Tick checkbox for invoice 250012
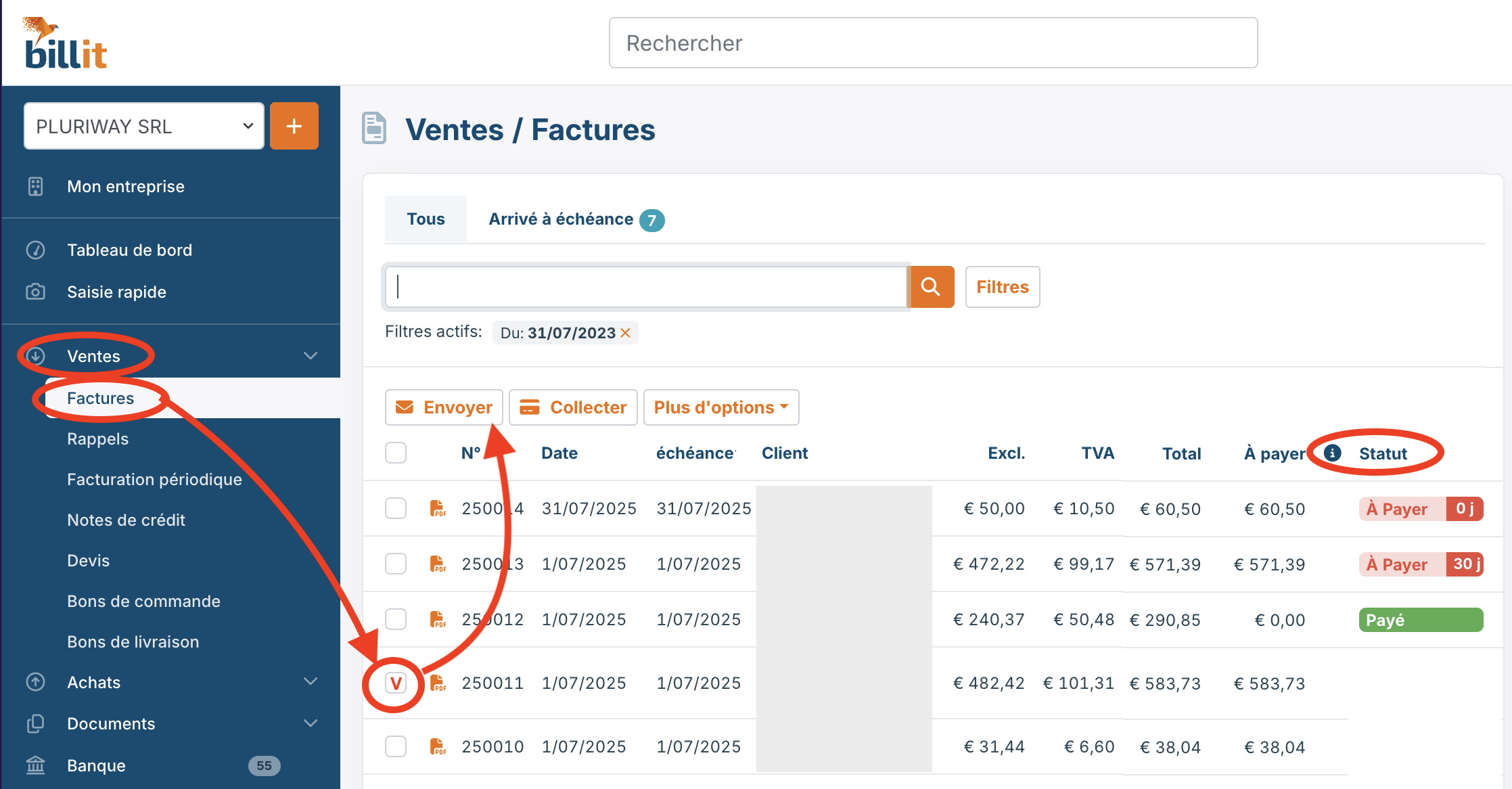The image size is (1512, 789). coord(396,619)
